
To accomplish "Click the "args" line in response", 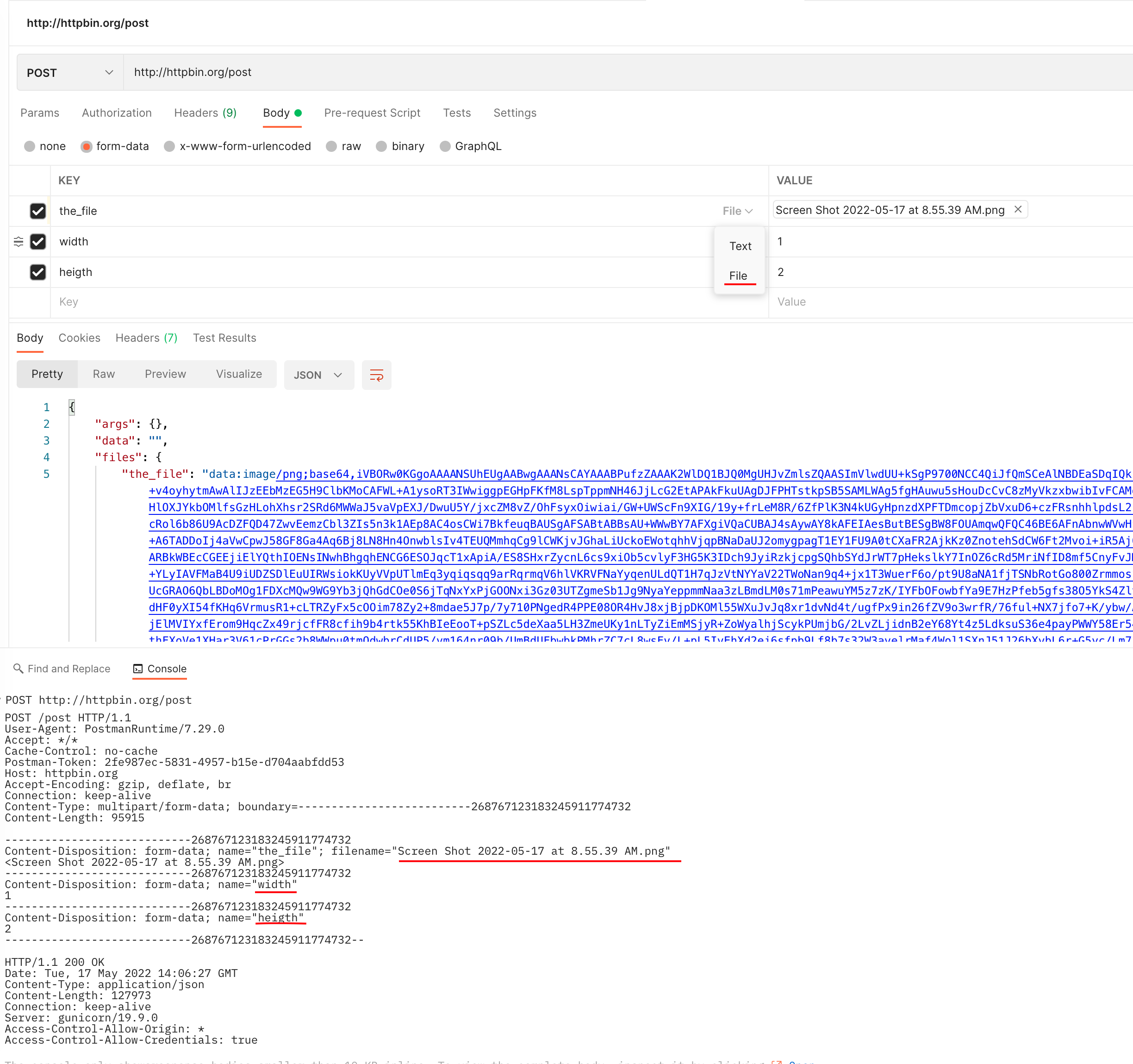I will pos(131,424).
